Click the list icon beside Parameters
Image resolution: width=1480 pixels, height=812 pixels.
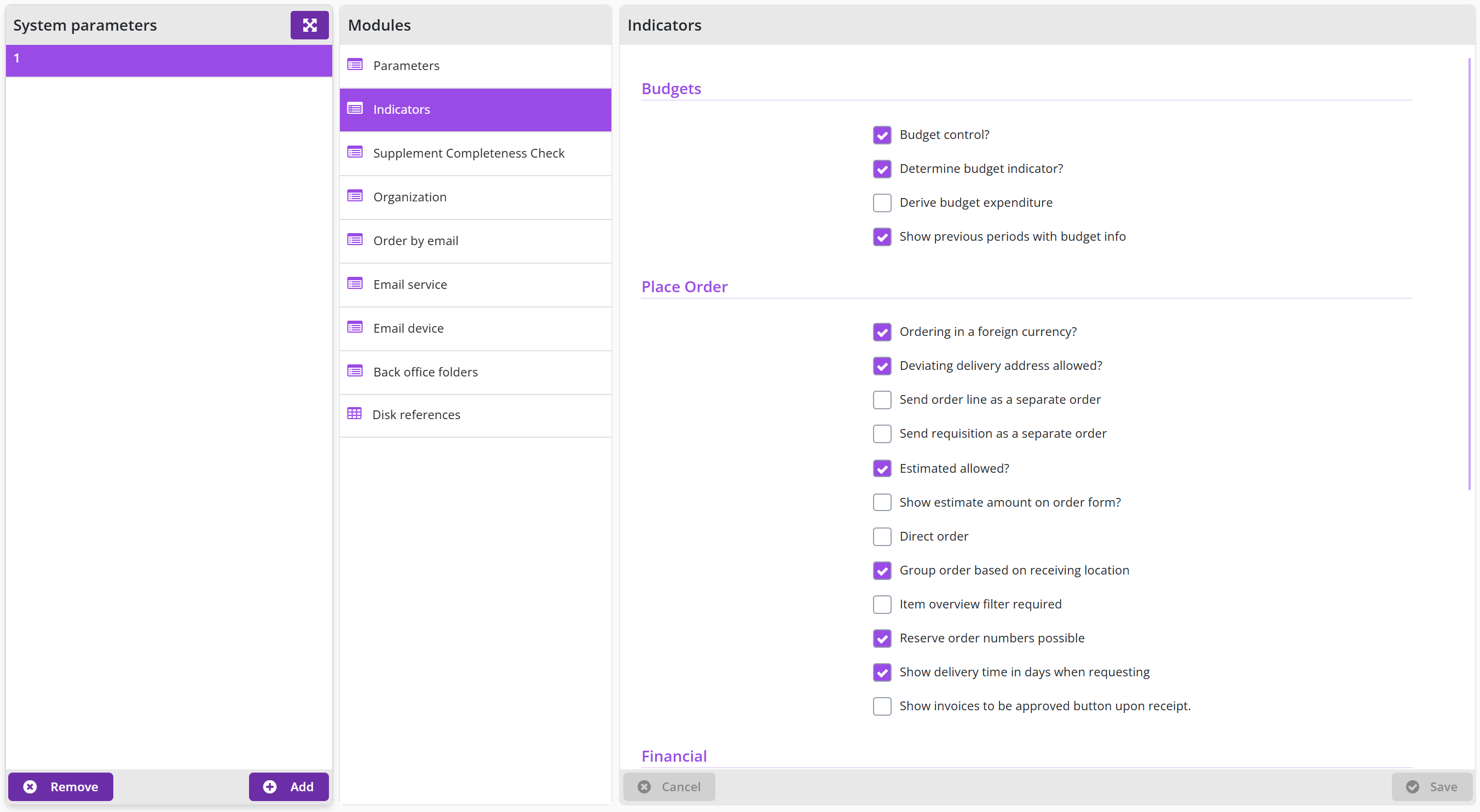coord(355,65)
